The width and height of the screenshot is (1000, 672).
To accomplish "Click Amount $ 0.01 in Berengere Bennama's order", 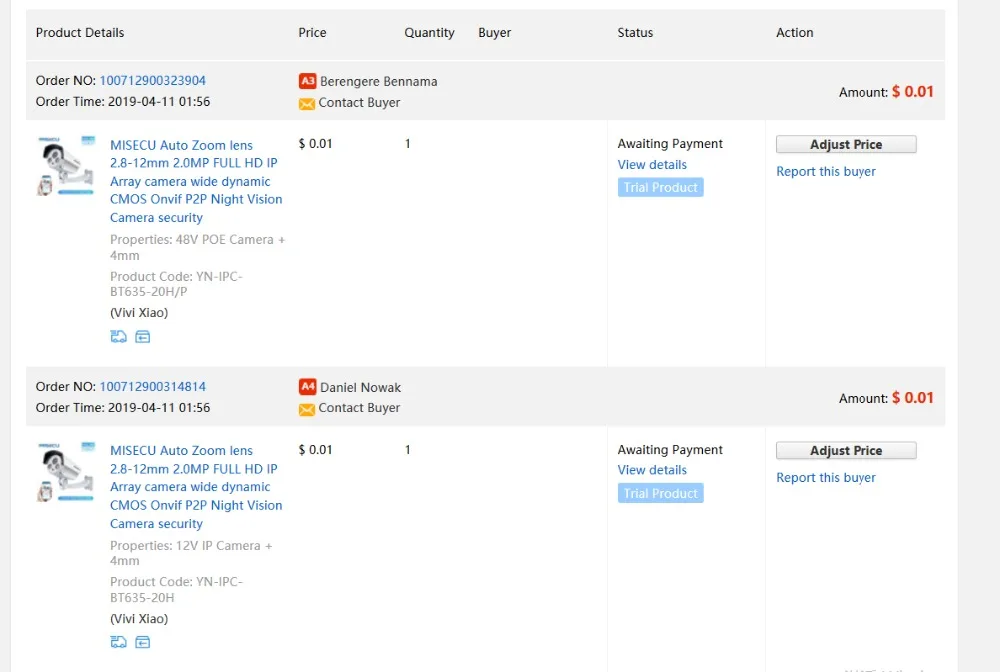I will [x=886, y=92].
